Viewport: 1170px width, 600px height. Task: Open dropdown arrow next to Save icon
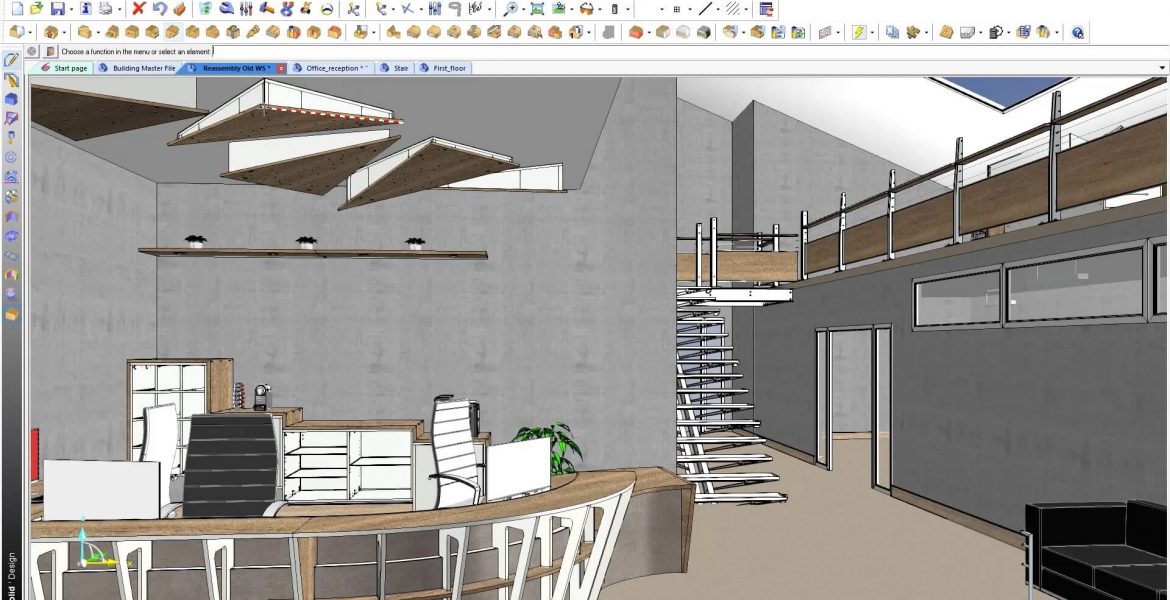click(x=71, y=9)
